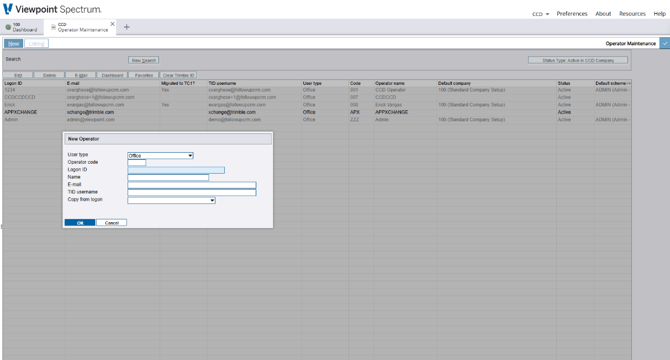Click the Dashboard button above the grid
This screenshot has width=670, height=360.
click(x=112, y=75)
